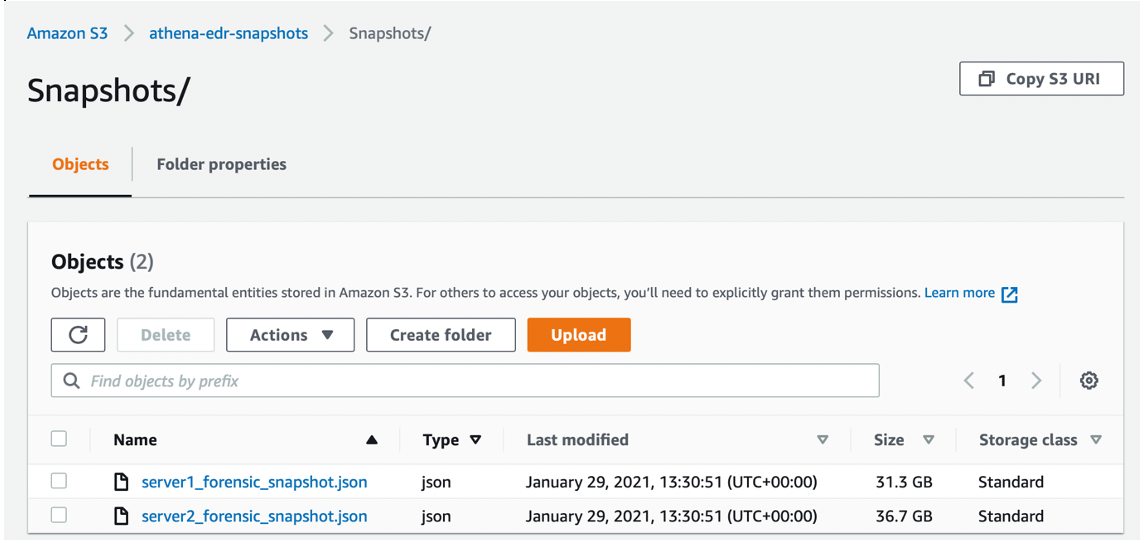
Task: Open athena-edr-snapshots breadcrumb link
Action: pos(228,33)
